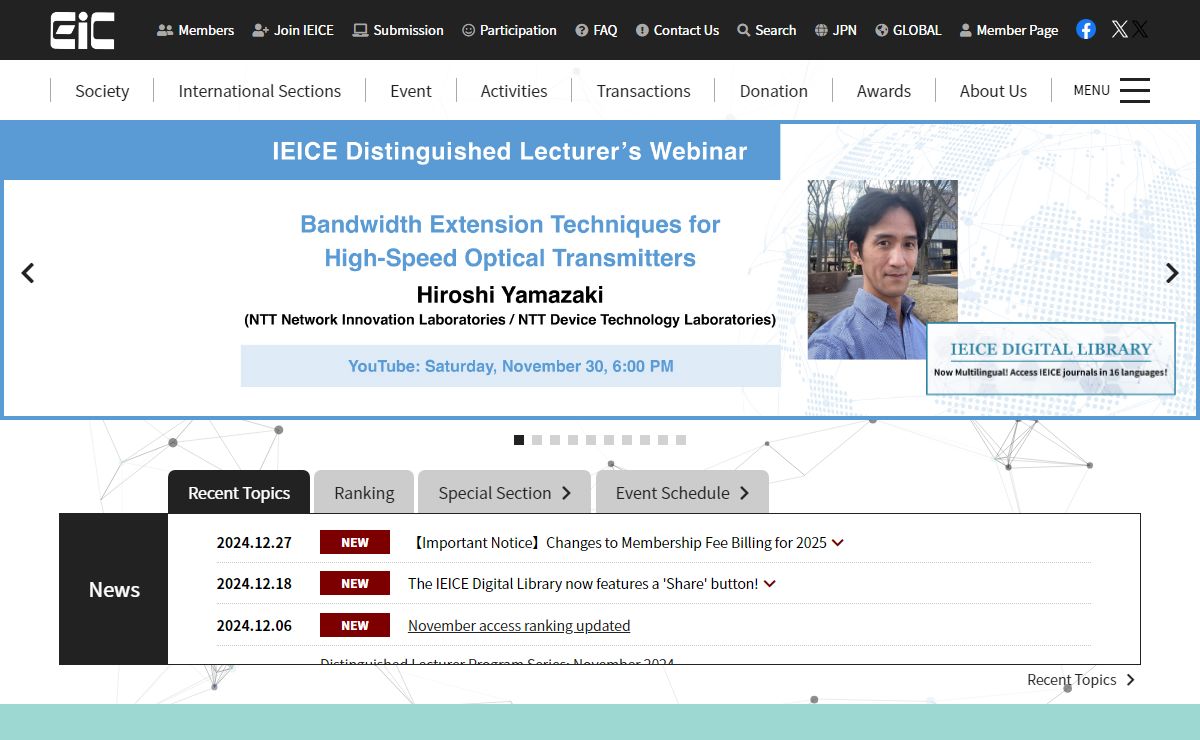1200x740 pixels.
Task: Switch to the Event Schedule tab
Action: (682, 492)
